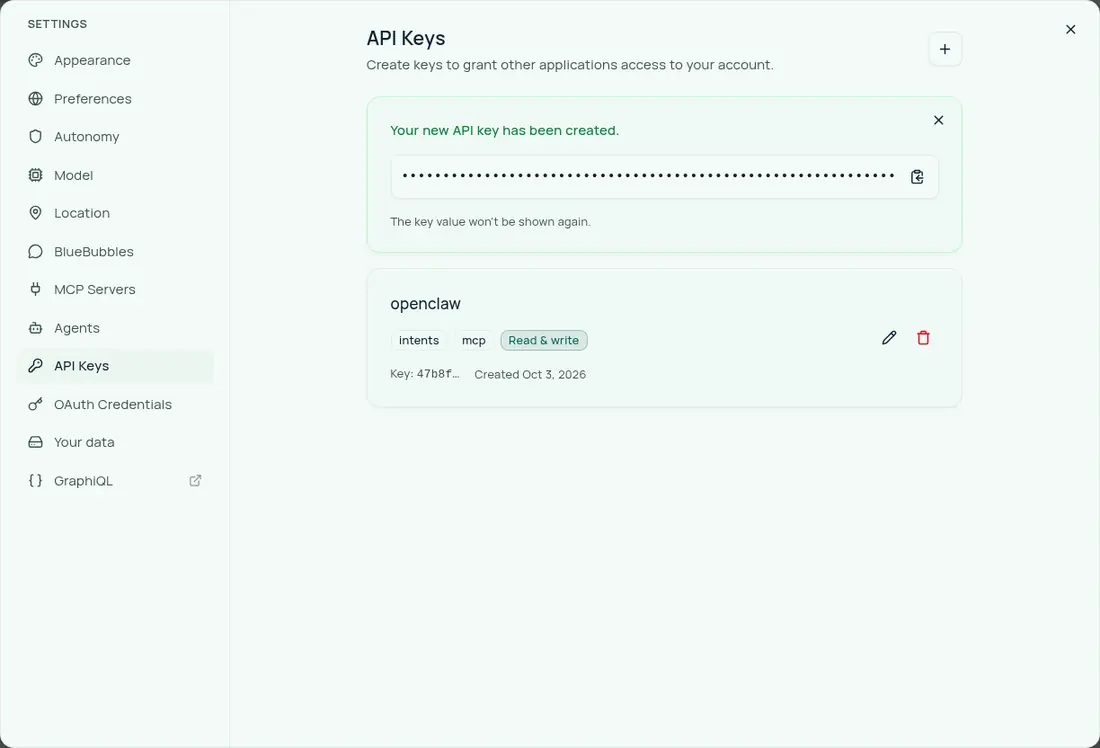
Task: Add a new API key with plus button
Action: pos(945,49)
